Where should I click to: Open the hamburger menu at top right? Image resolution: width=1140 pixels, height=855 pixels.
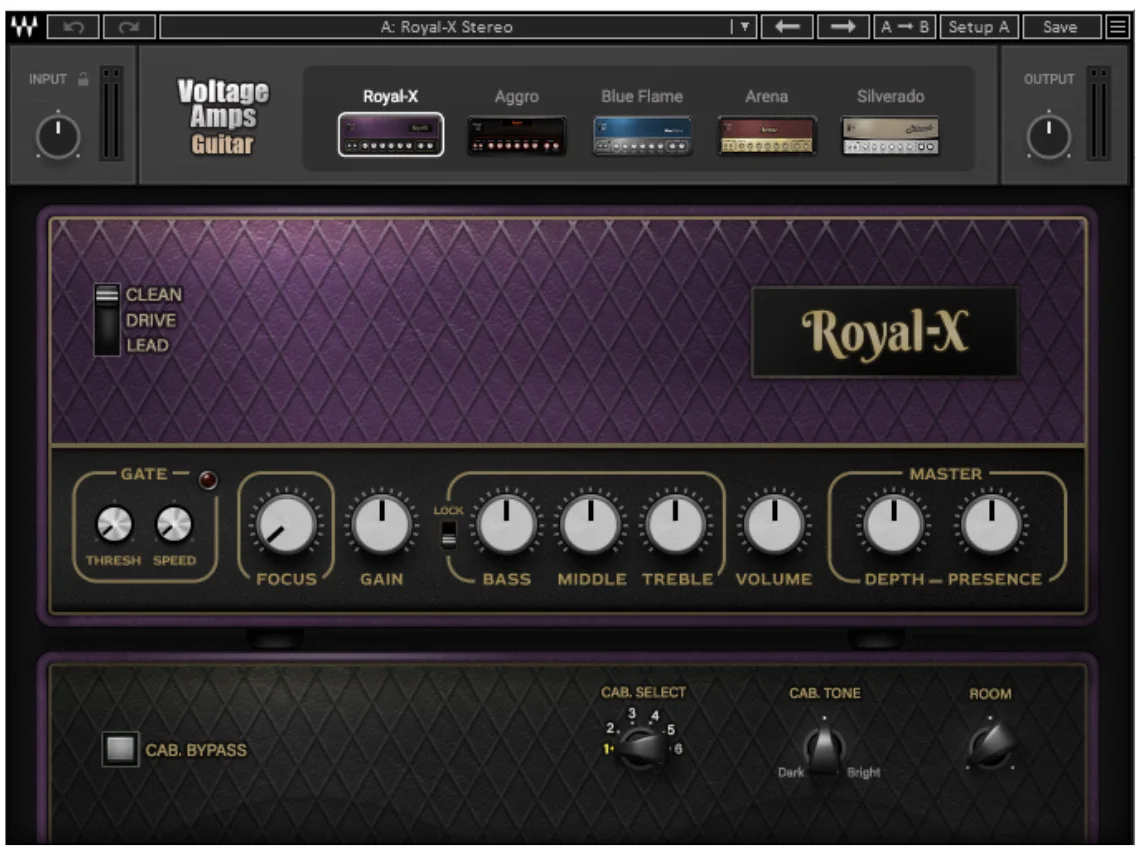[x=1118, y=27]
